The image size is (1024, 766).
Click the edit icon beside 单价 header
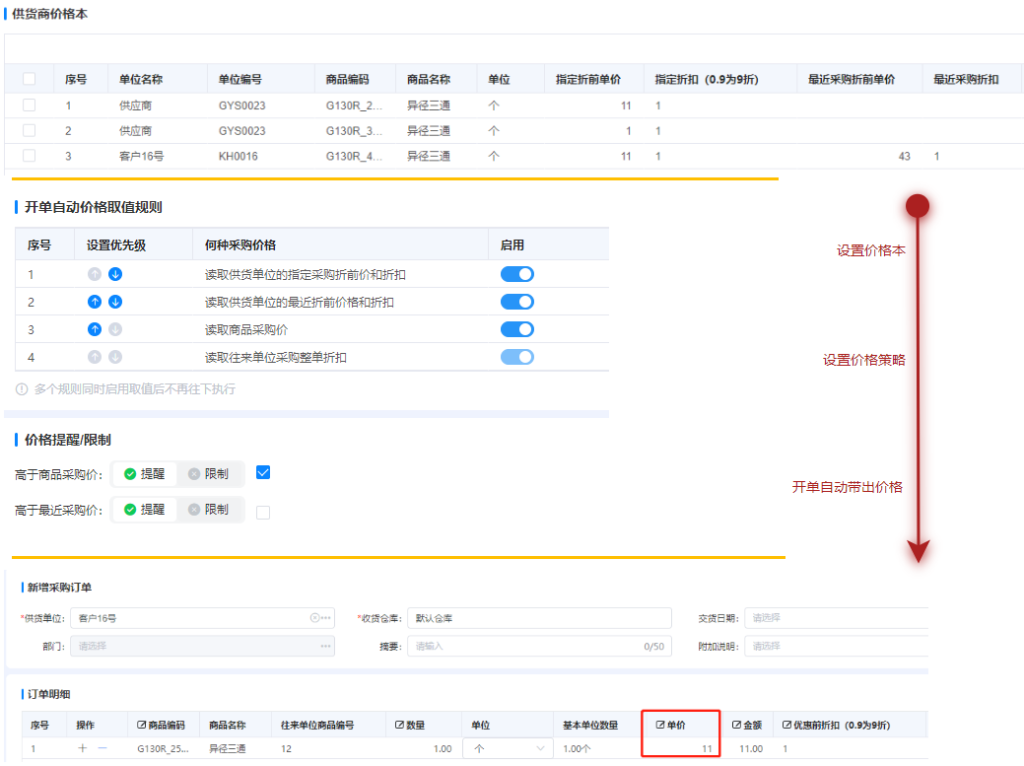(659, 724)
